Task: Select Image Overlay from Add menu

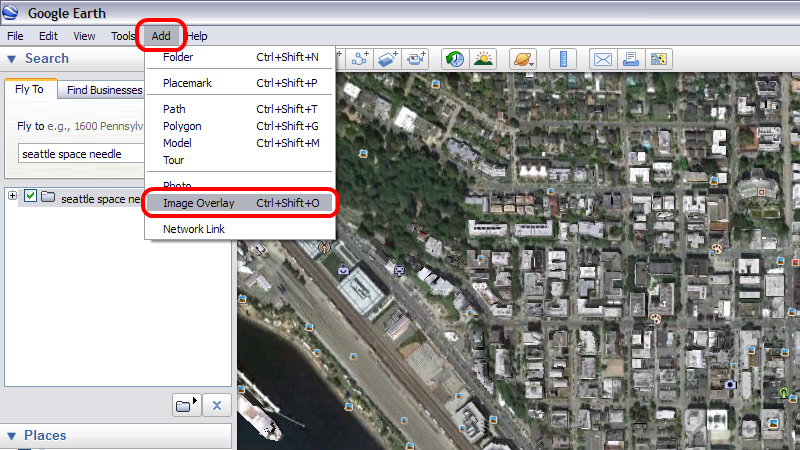Action: click(199, 203)
